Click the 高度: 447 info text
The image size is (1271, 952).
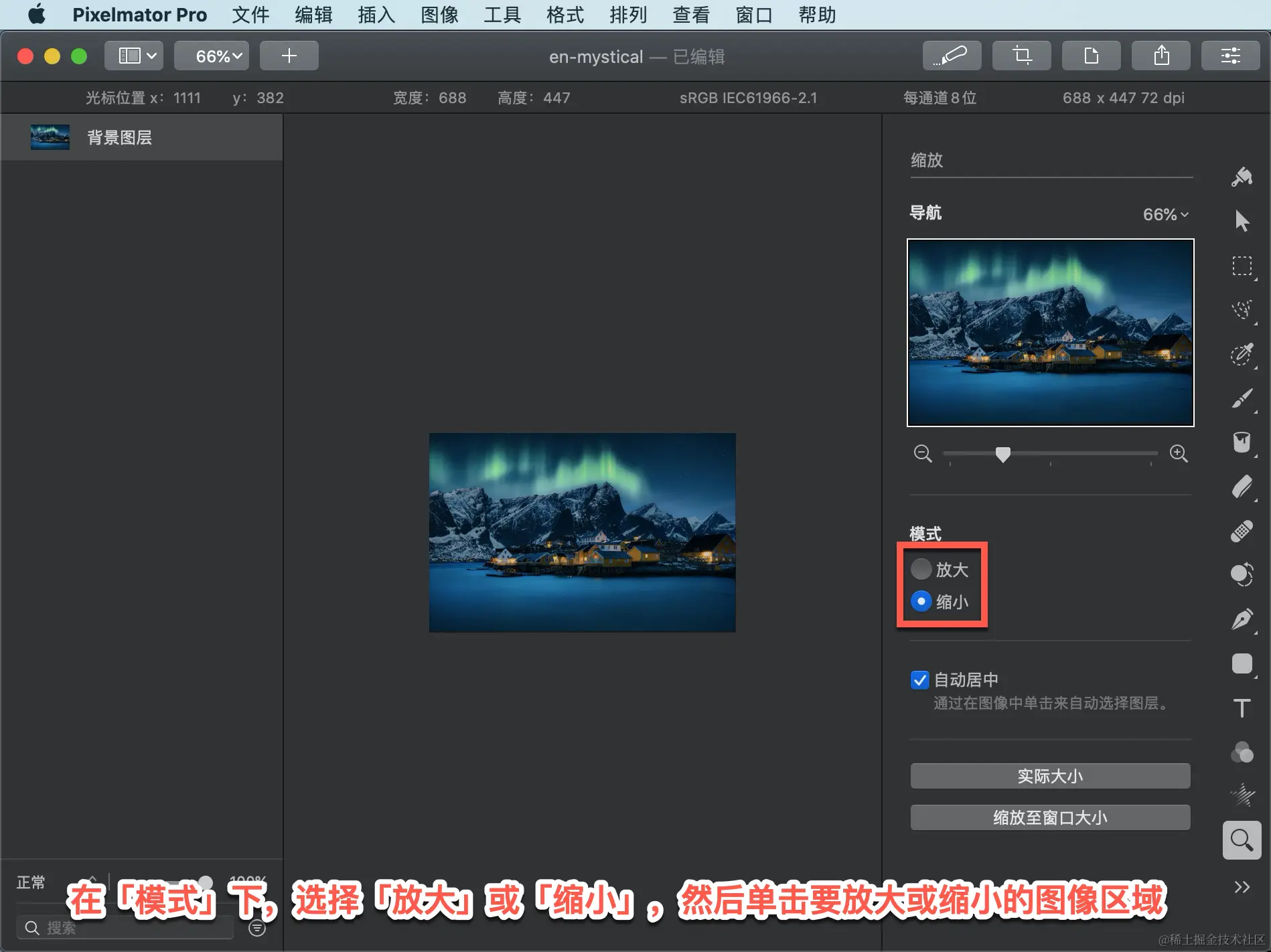pos(534,98)
